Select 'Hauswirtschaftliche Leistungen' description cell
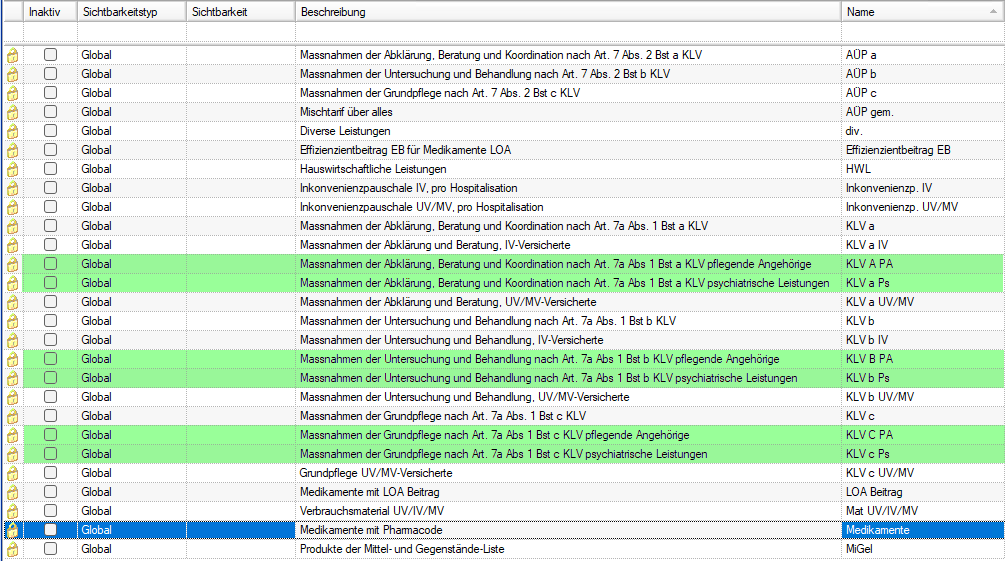 [568, 169]
